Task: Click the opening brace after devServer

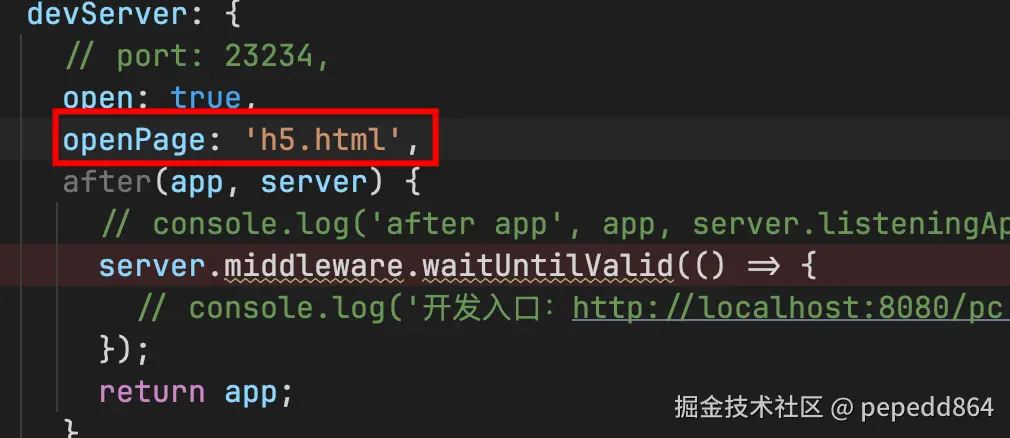Action: point(232,13)
